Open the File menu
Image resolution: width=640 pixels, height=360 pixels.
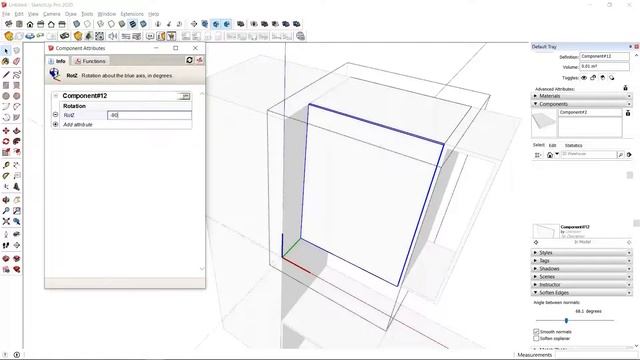point(6,14)
